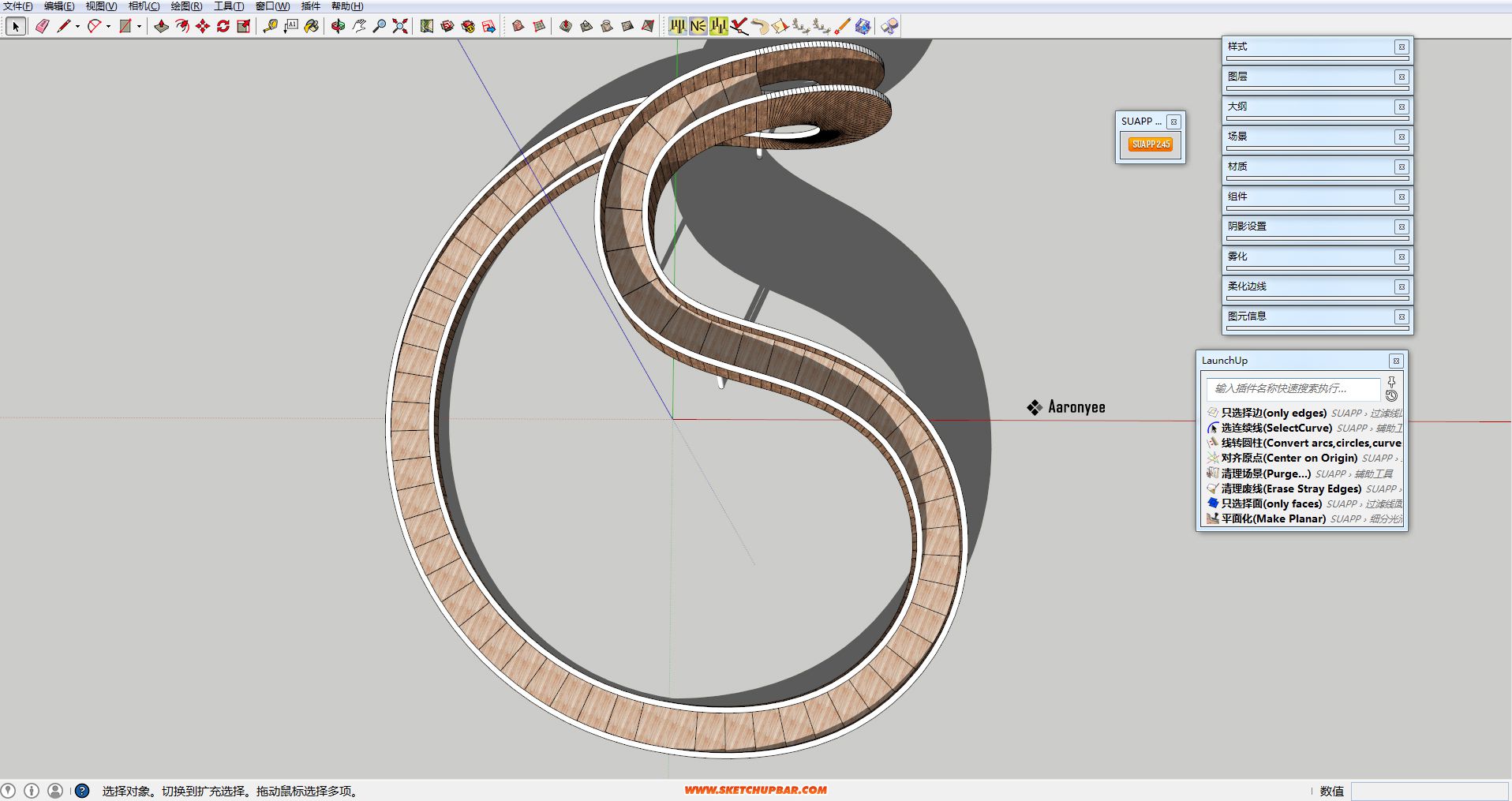Select the Paint Bucket tool
Viewport: 1512px width, 801px height.
[x=312, y=26]
